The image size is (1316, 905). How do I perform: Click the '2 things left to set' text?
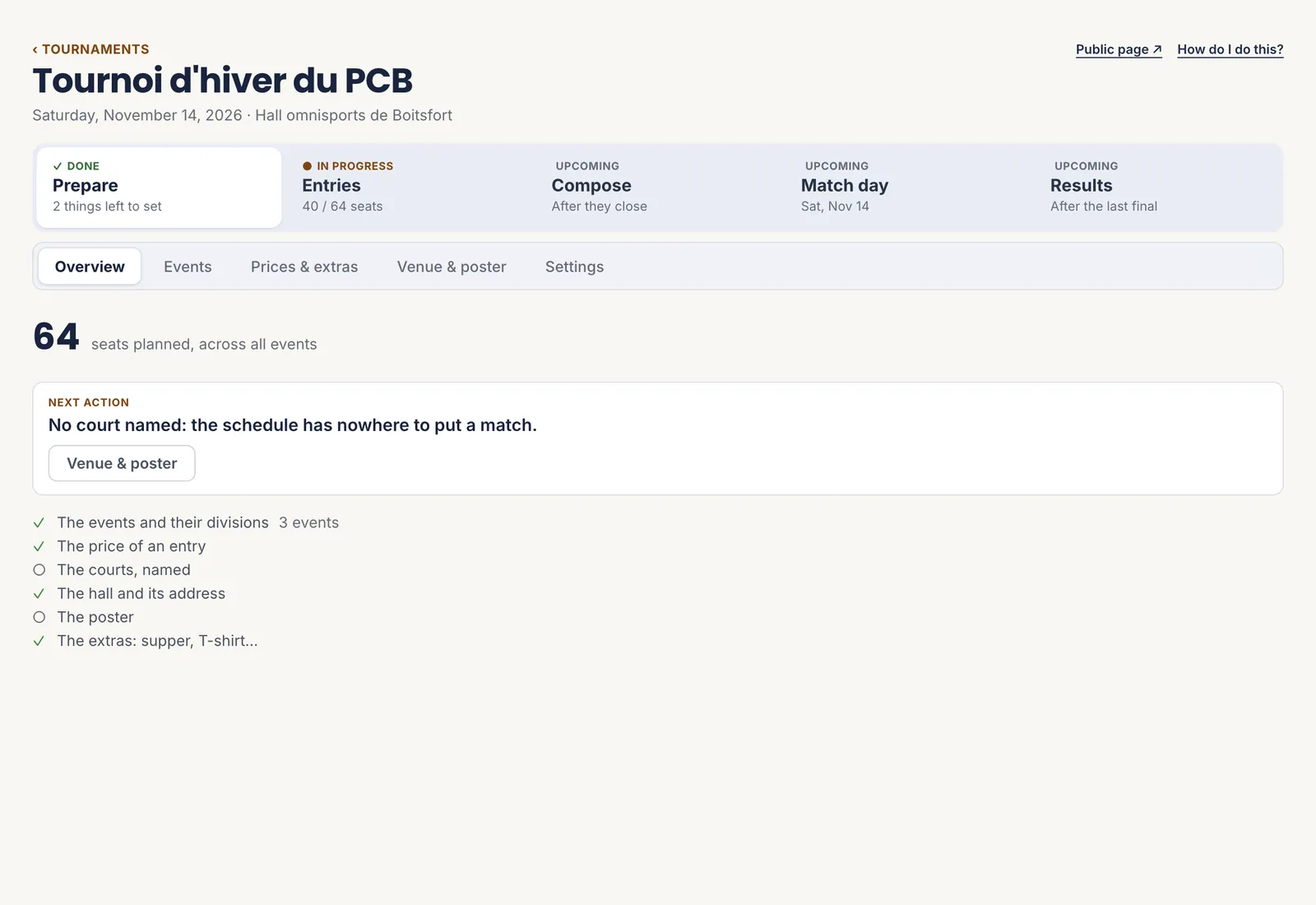(107, 207)
